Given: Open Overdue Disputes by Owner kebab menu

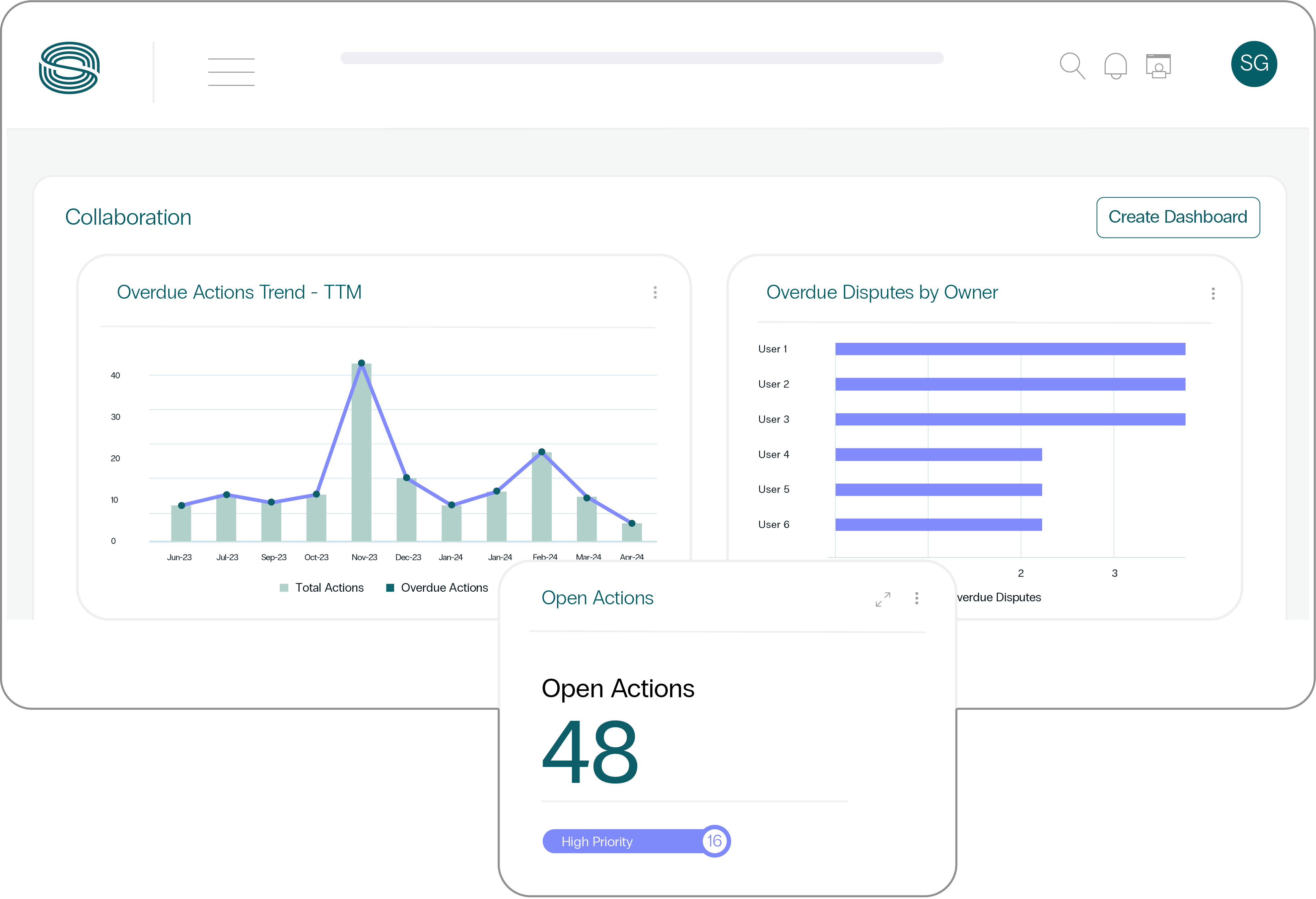Looking at the screenshot, I should (1213, 293).
